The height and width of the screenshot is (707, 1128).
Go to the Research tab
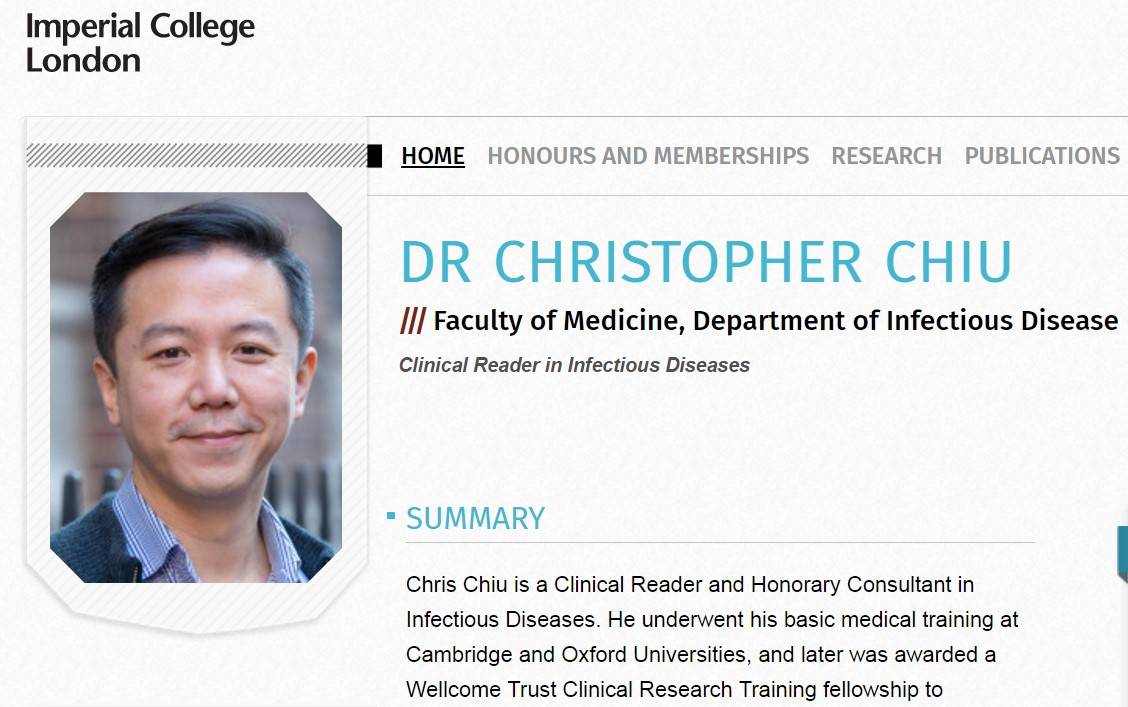886,156
